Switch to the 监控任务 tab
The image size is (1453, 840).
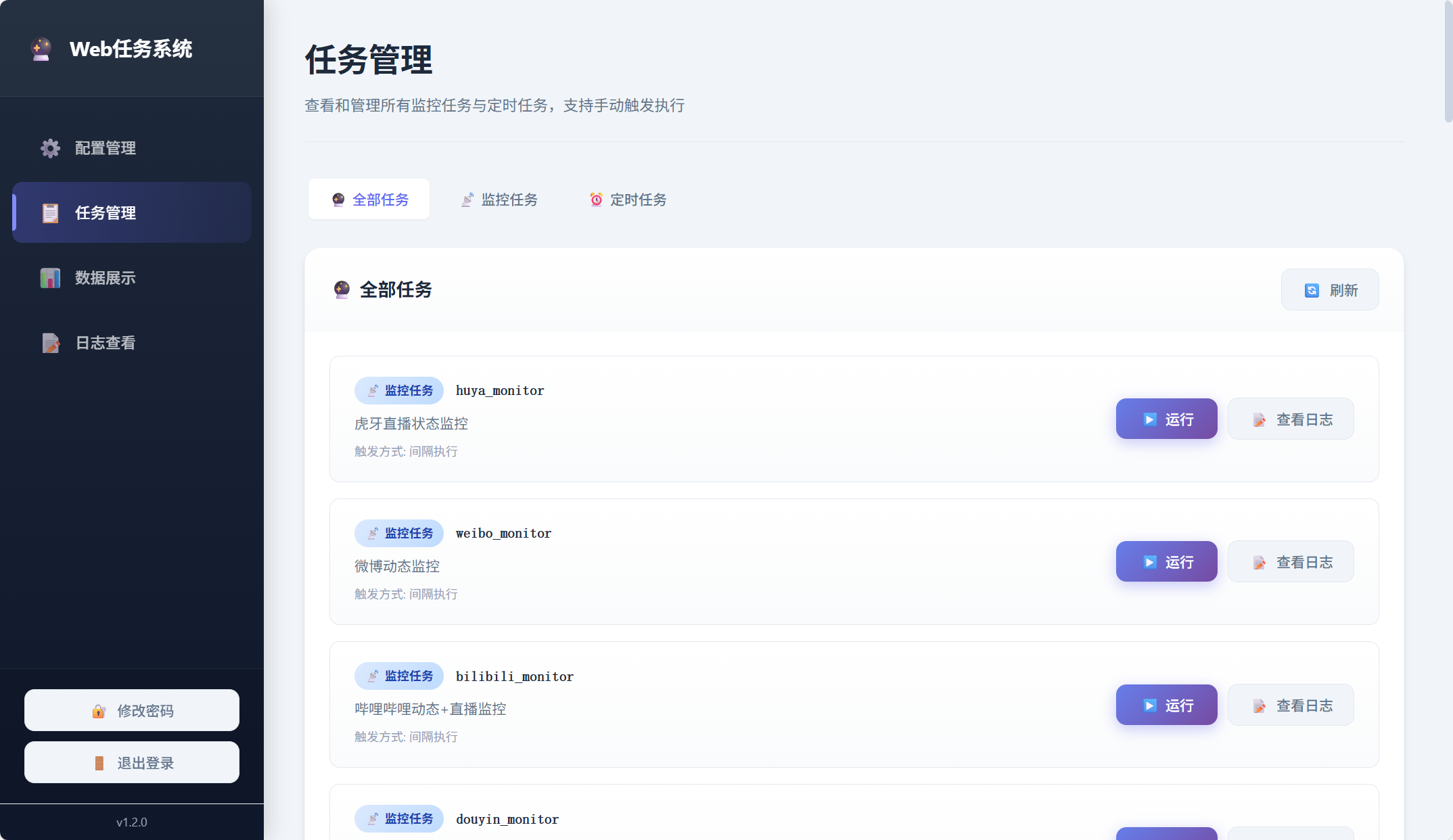tap(500, 200)
